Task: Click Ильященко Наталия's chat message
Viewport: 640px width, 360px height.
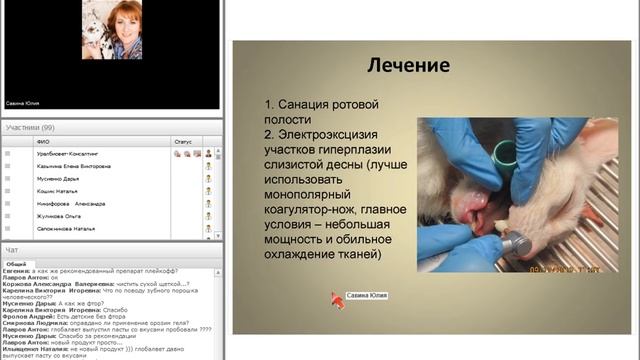Action: pos(93,352)
